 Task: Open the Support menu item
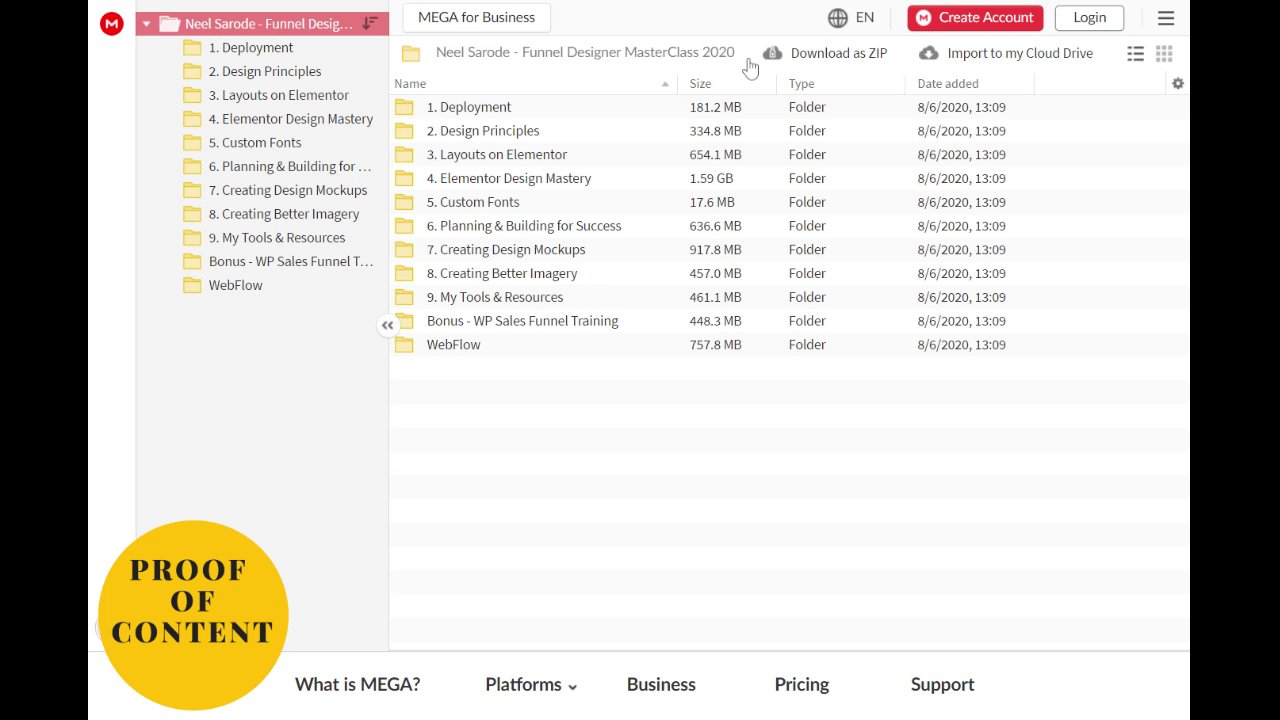[942, 685]
